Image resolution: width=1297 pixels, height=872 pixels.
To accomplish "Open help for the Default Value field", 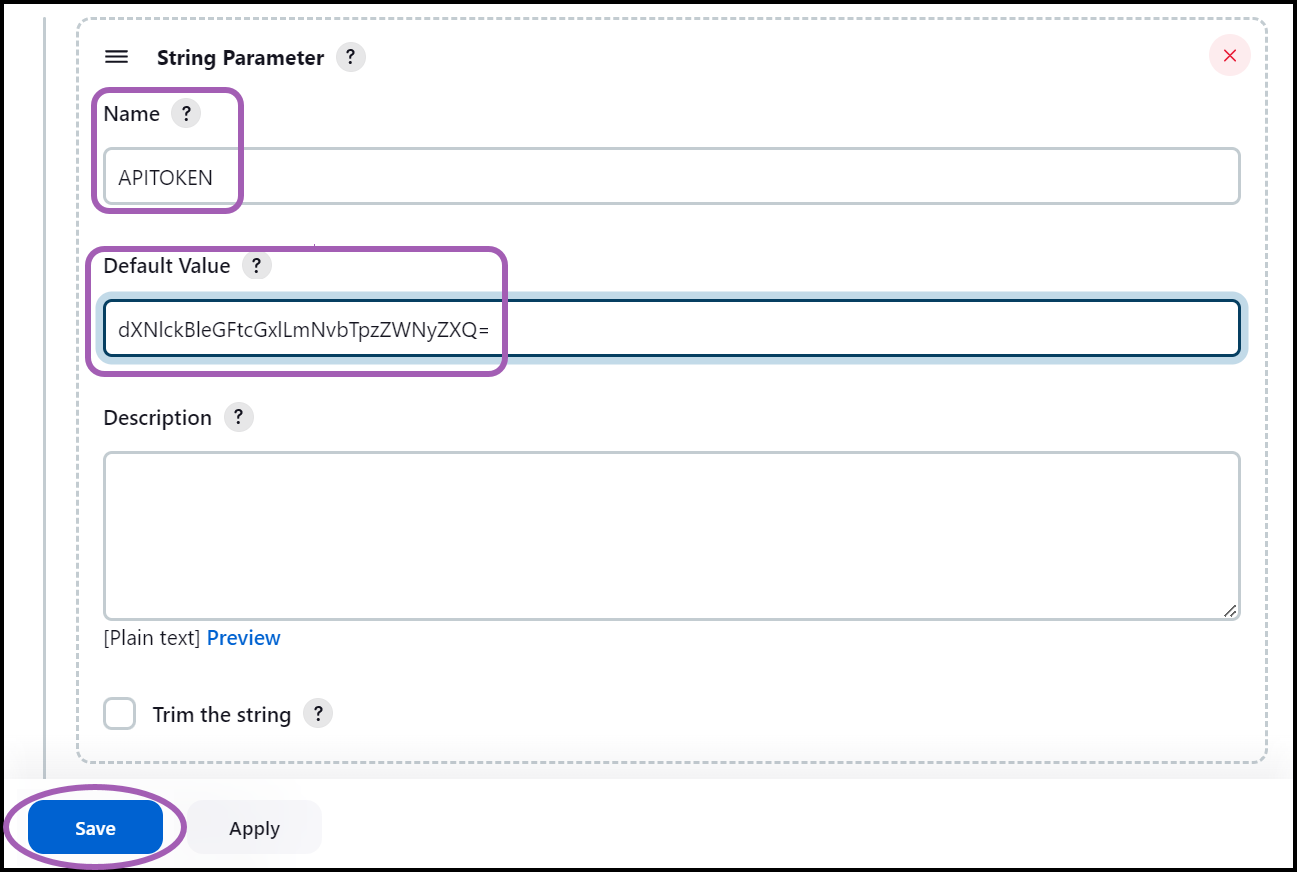I will coord(257,265).
